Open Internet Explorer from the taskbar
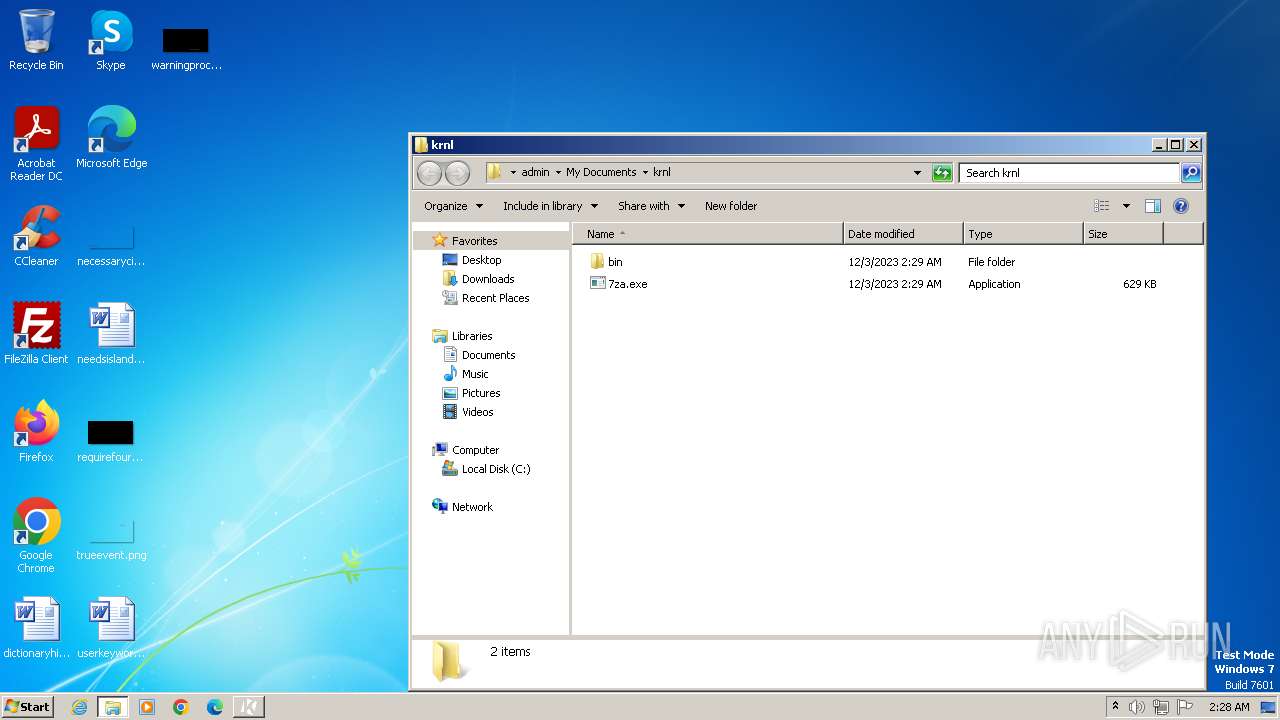 click(79, 707)
